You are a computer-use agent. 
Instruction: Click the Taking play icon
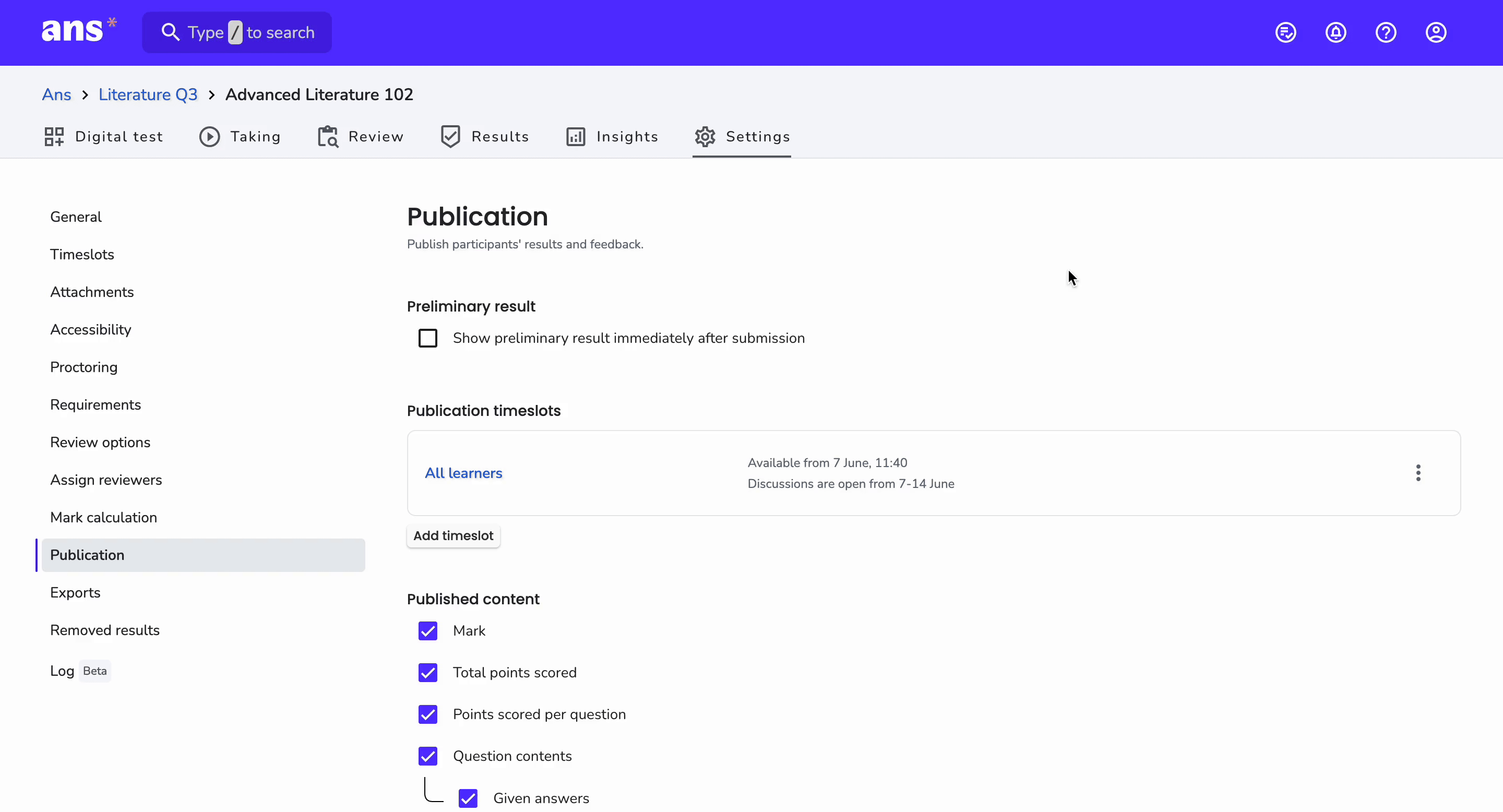pyautogui.click(x=209, y=137)
